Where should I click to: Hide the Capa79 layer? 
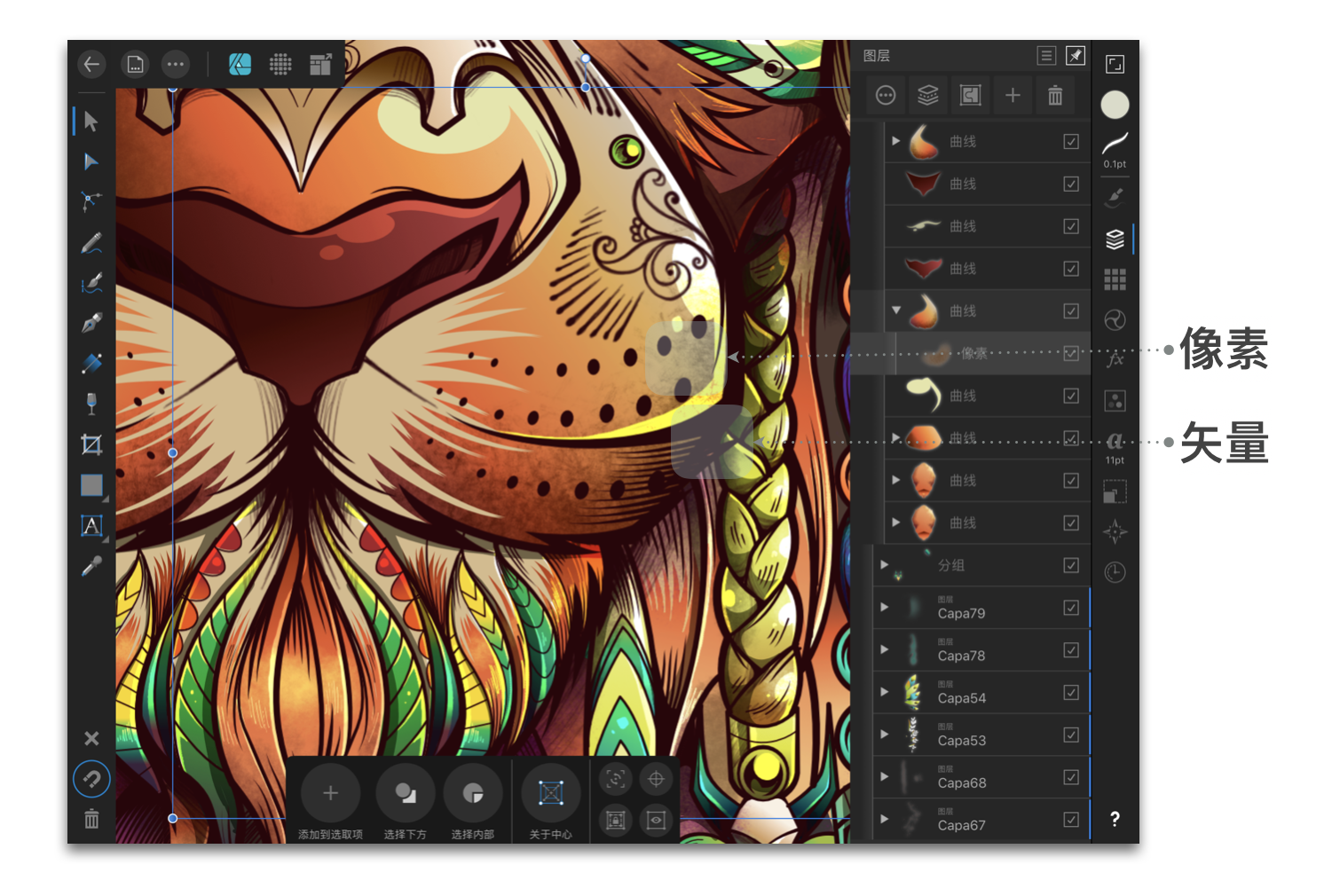point(1071,608)
